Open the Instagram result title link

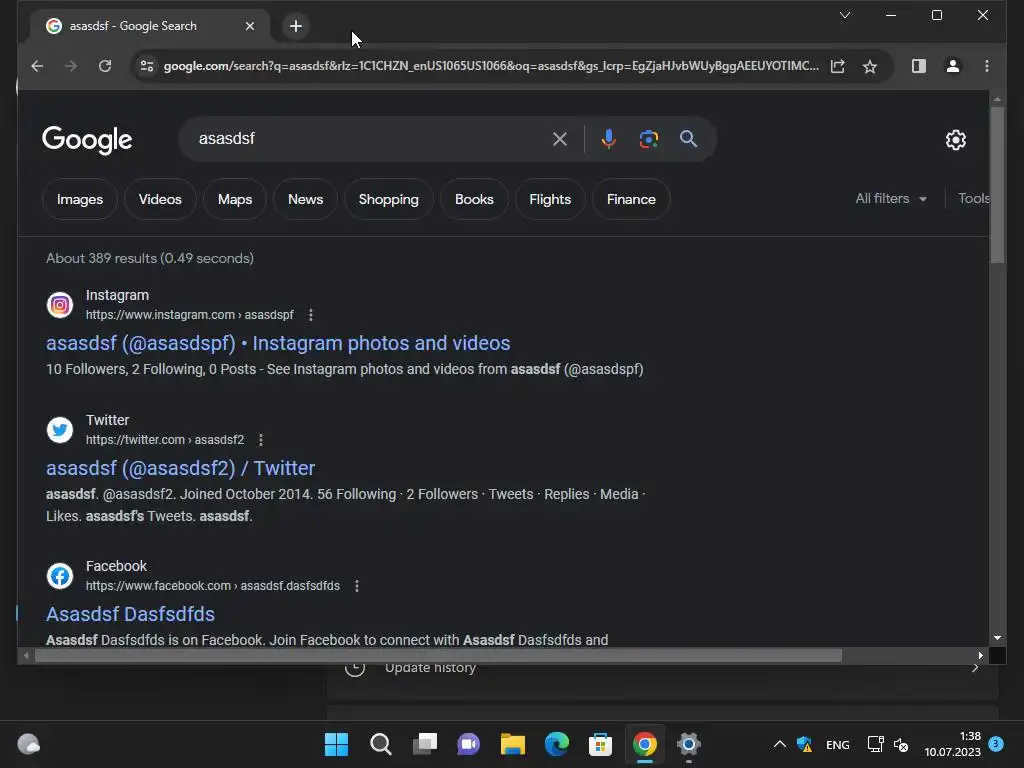pos(278,343)
